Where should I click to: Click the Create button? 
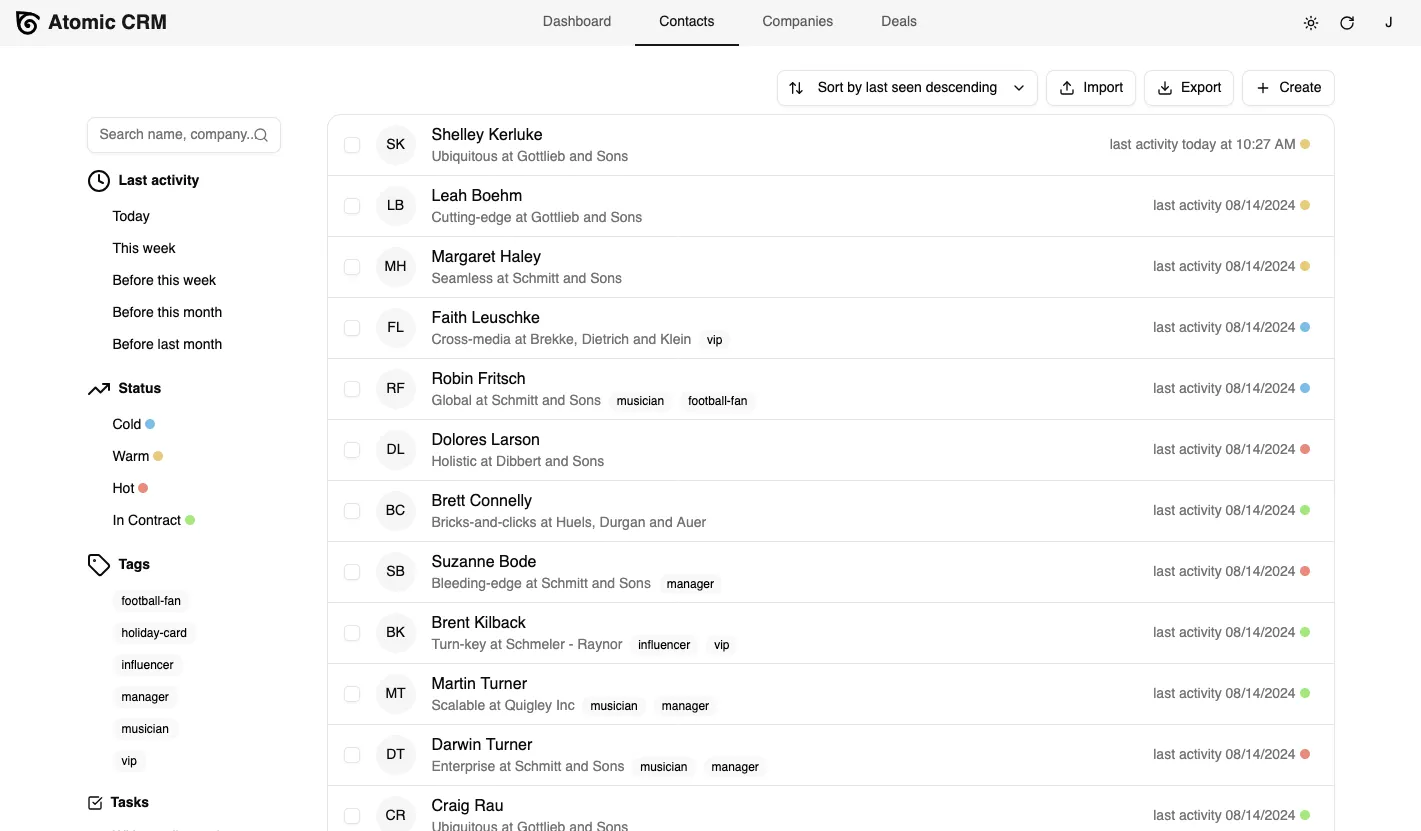click(1288, 87)
